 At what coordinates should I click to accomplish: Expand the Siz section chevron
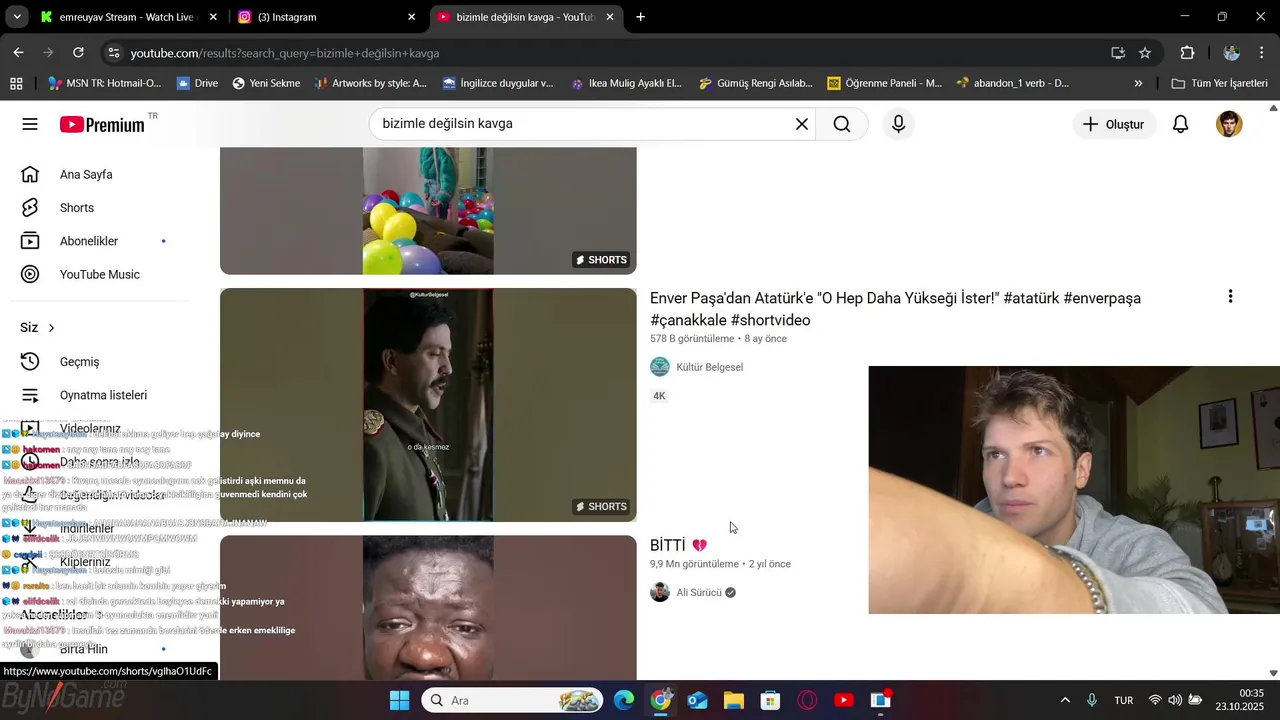point(51,328)
